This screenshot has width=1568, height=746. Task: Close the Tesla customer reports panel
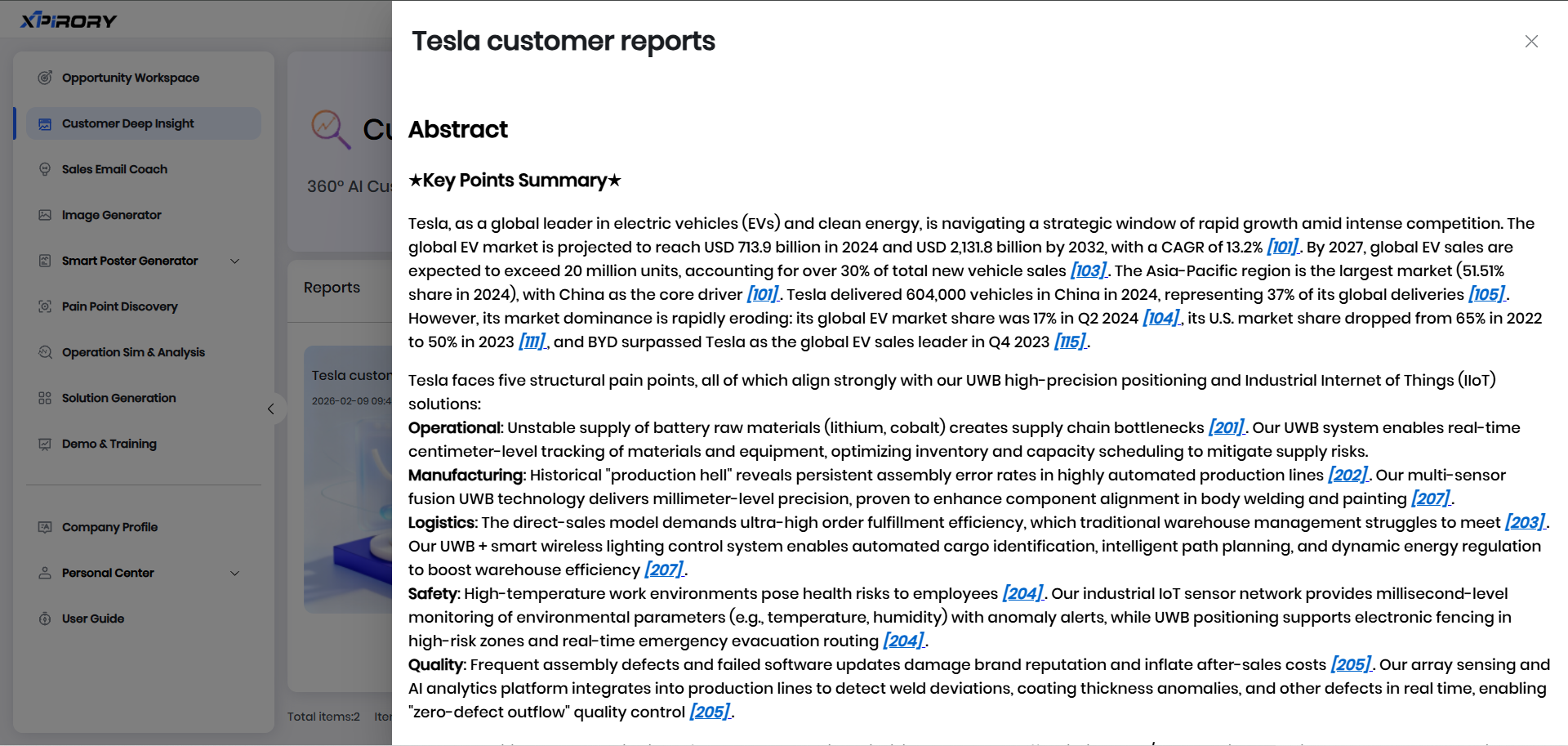coord(1531,42)
